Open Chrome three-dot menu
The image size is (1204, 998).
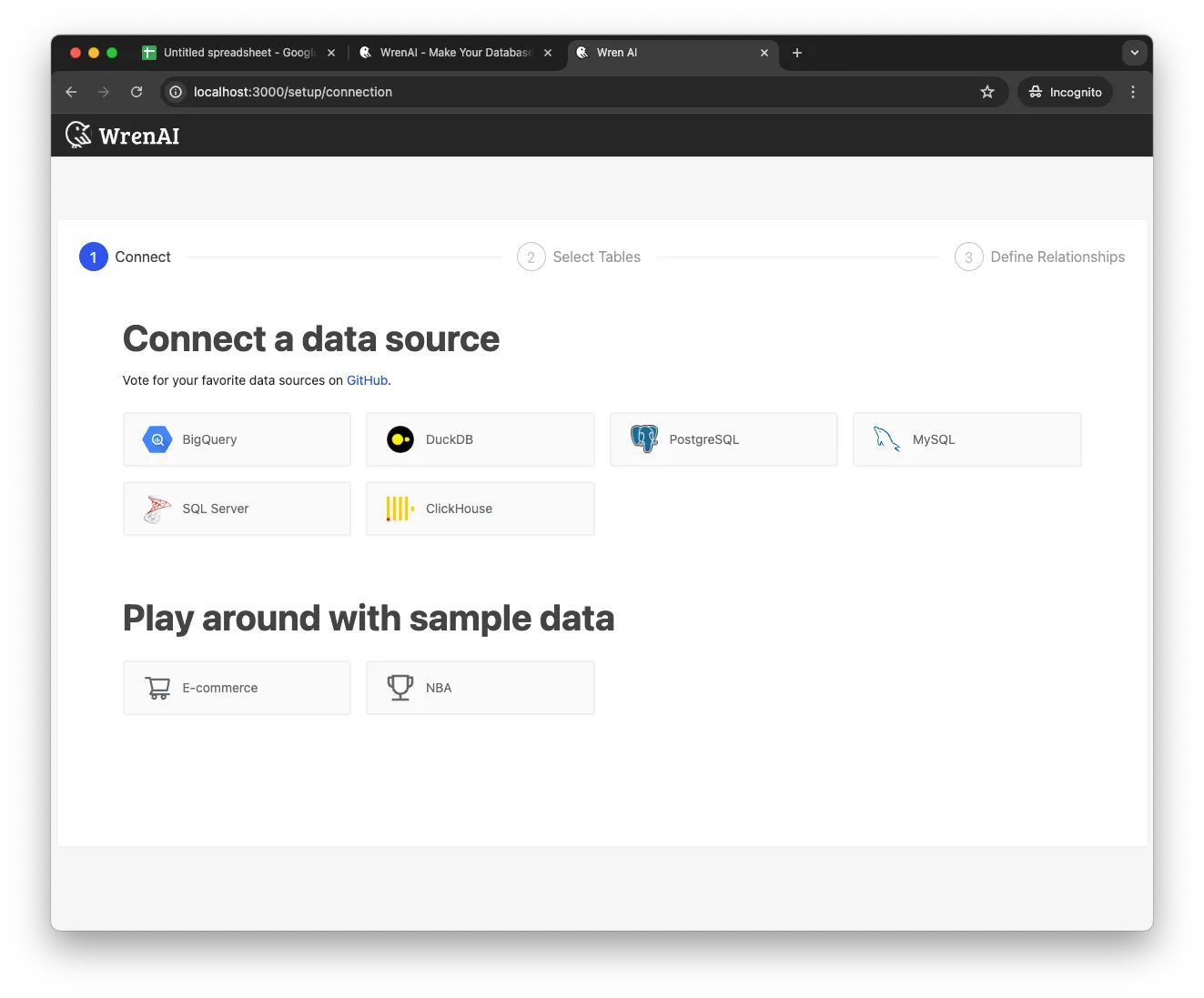click(1133, 92)
